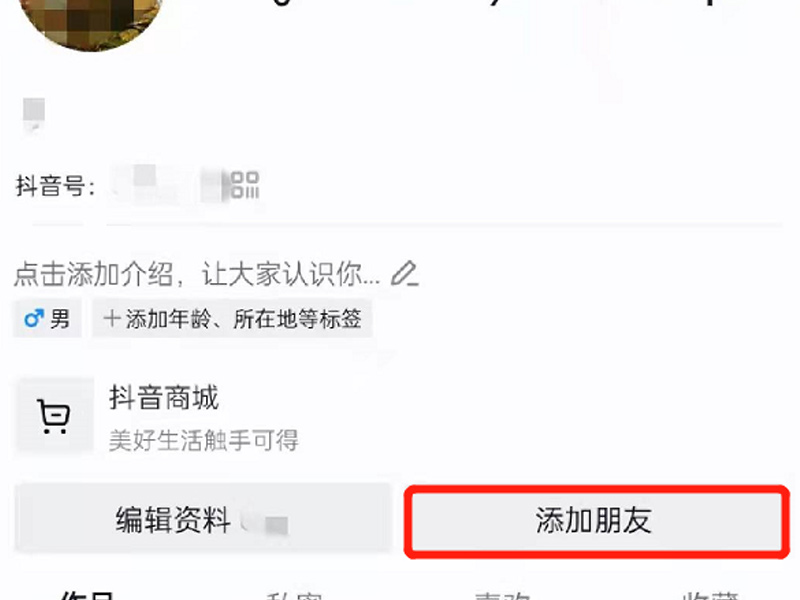The image size is (800, 600).
Task: Tap the blue male gender symbol
Action: coord(34,319)
